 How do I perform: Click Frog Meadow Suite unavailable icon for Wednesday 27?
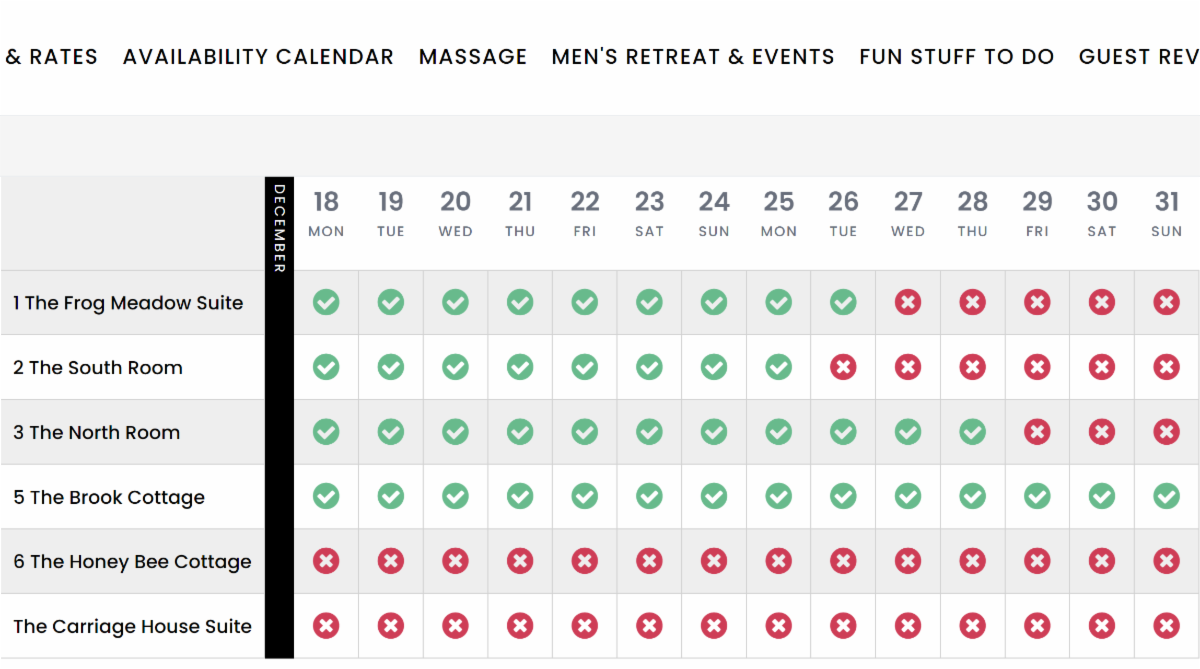908,302
